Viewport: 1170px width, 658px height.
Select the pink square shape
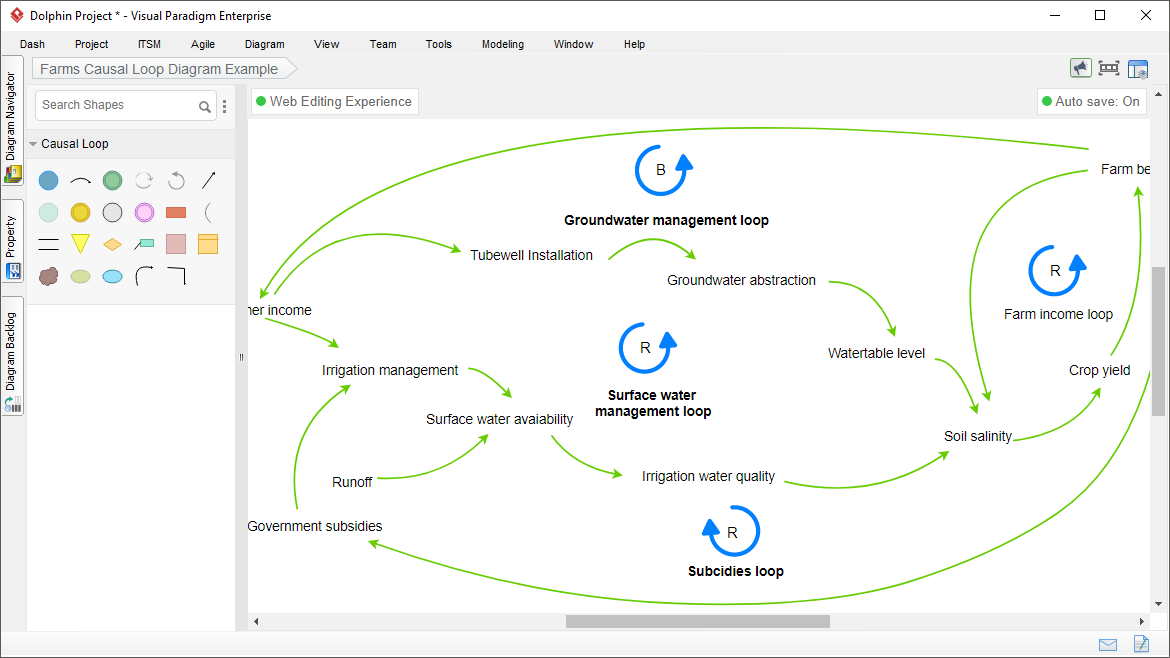[x=176, y=244]
